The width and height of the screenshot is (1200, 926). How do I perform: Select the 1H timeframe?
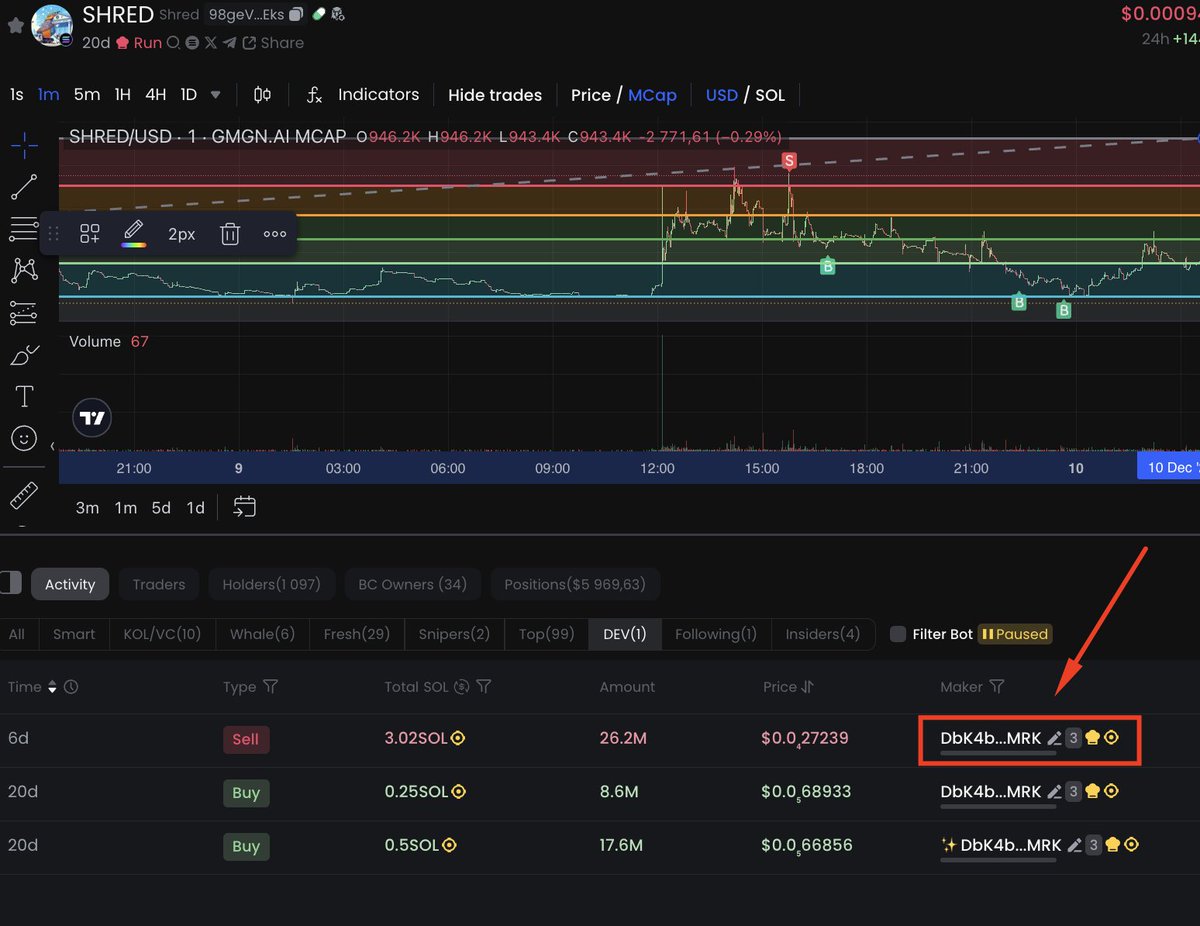122,95
